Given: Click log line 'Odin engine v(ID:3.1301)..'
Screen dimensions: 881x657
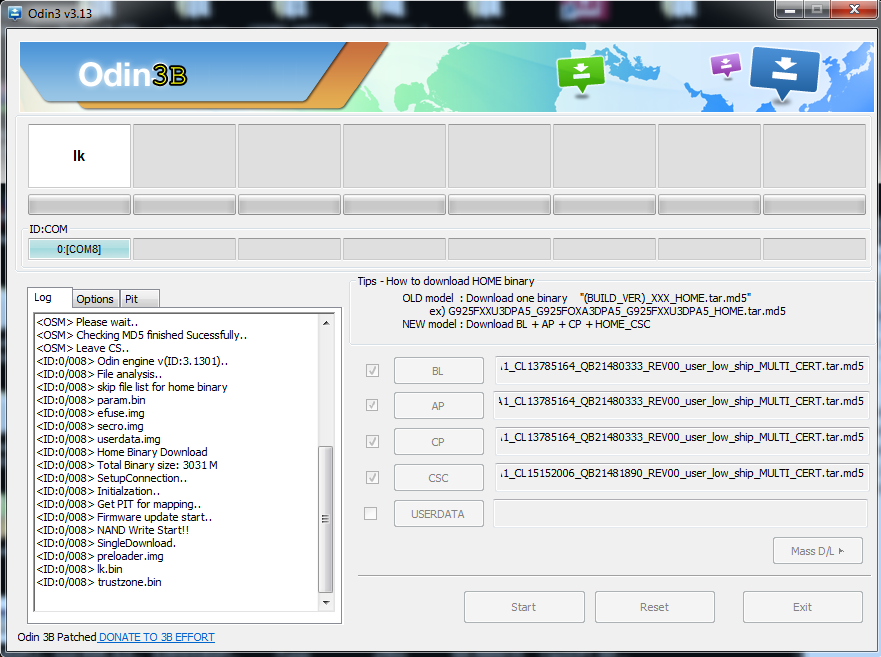Looking at the screenshot, I should (133, 361).
